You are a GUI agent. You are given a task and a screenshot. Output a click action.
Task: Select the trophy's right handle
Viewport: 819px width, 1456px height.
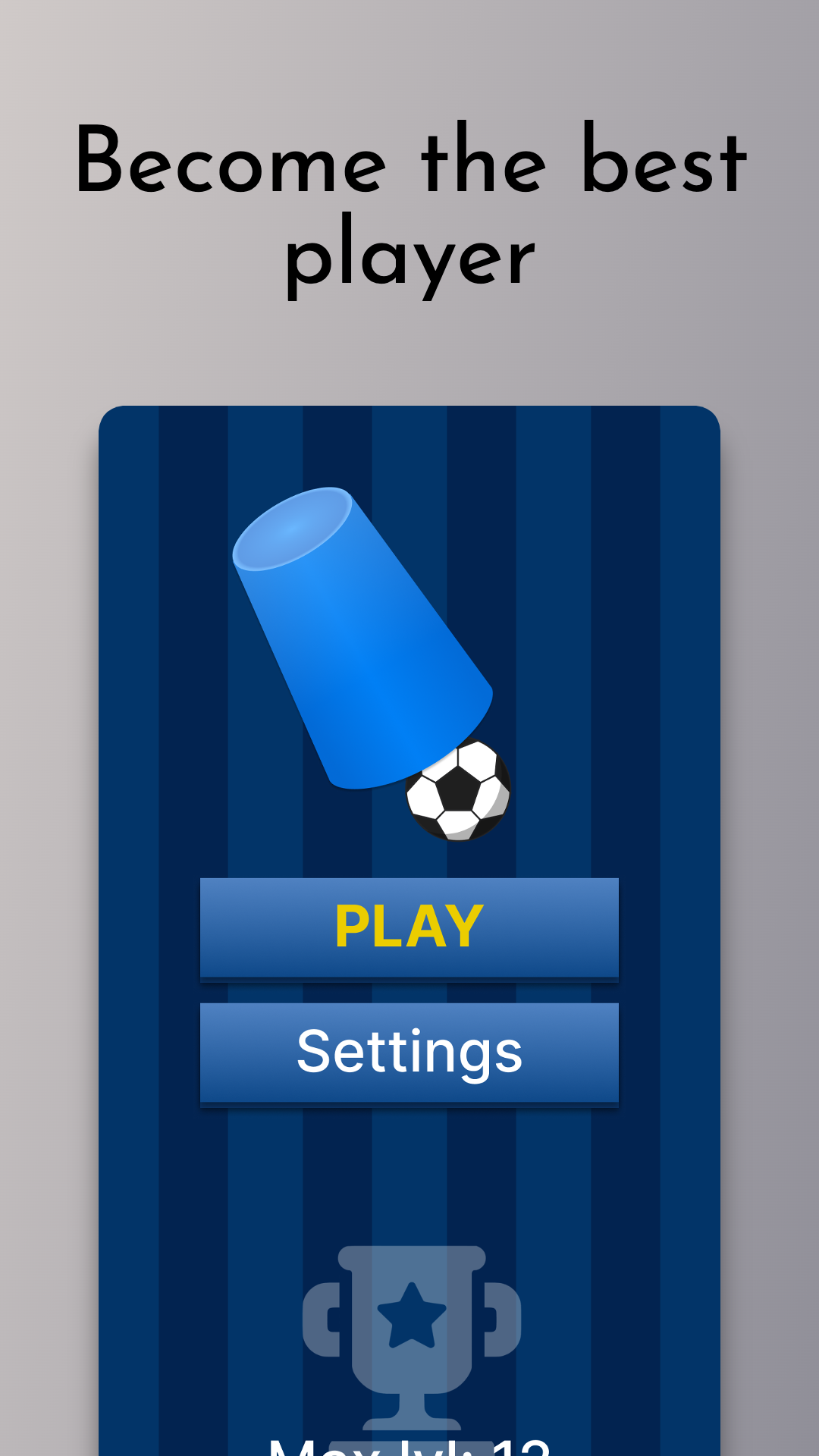(x=503, y=1319)
